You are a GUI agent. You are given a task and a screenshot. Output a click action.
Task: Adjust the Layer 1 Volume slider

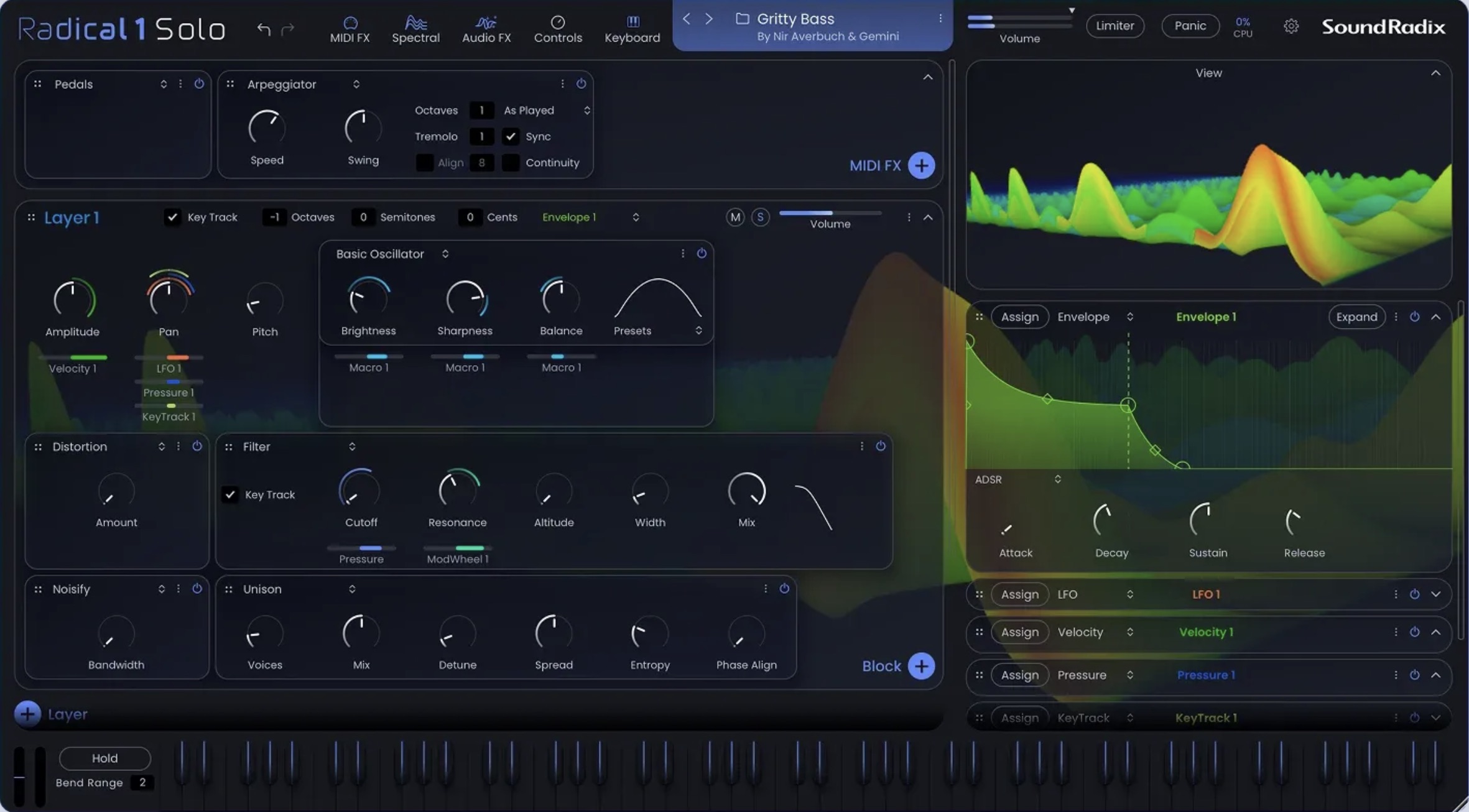coord(830,213)
